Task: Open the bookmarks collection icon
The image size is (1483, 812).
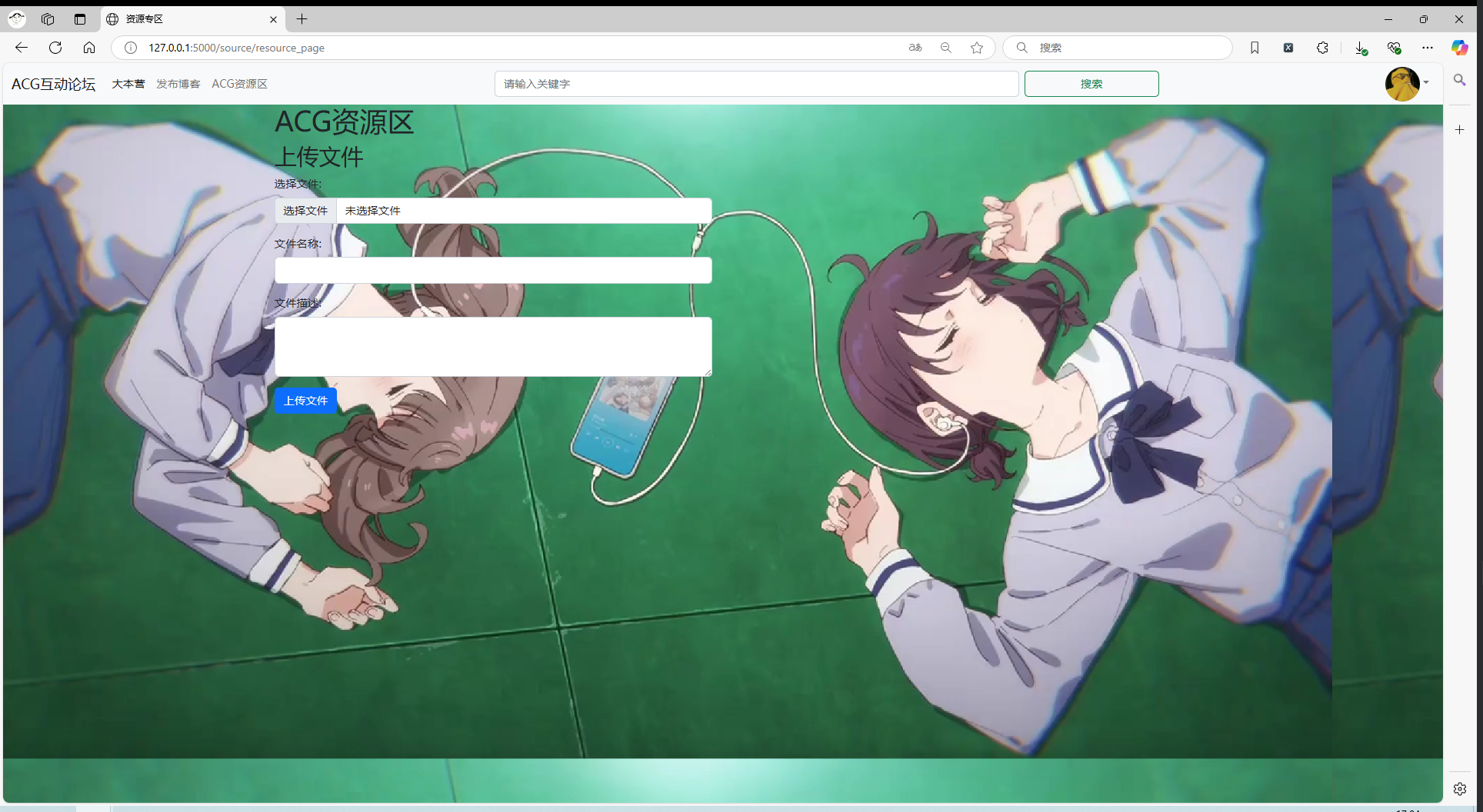Action: pos(1255,48)
